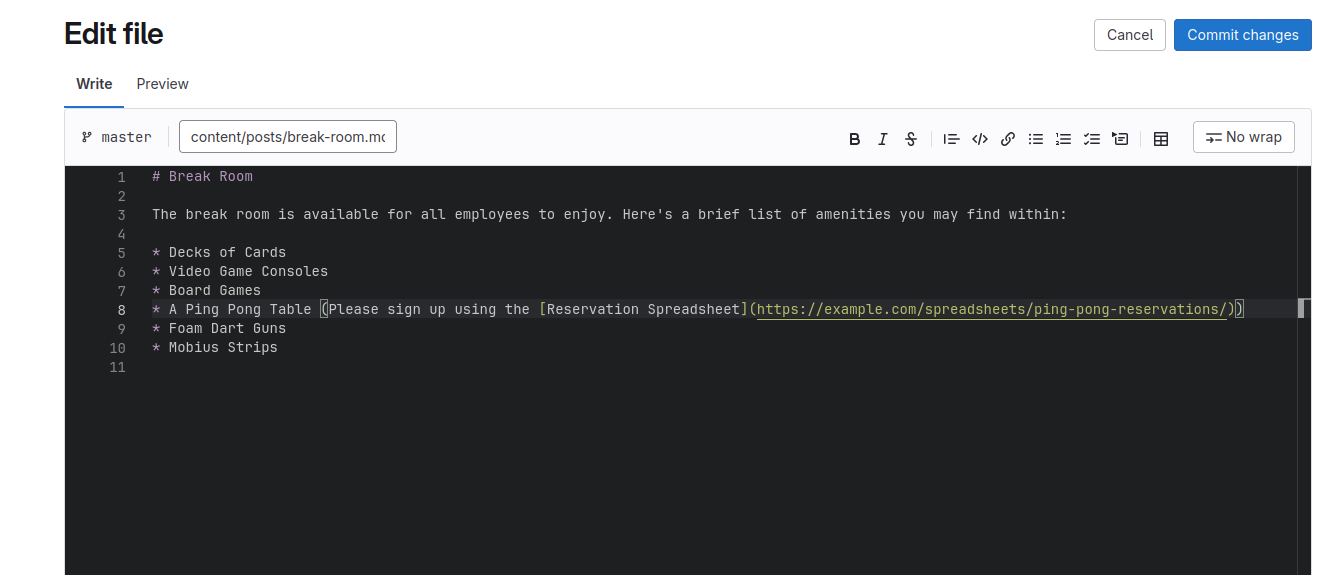The width and height of the screenshot is (1333, 575).
Task: Insert a collapsible section
Action: 1120,139
